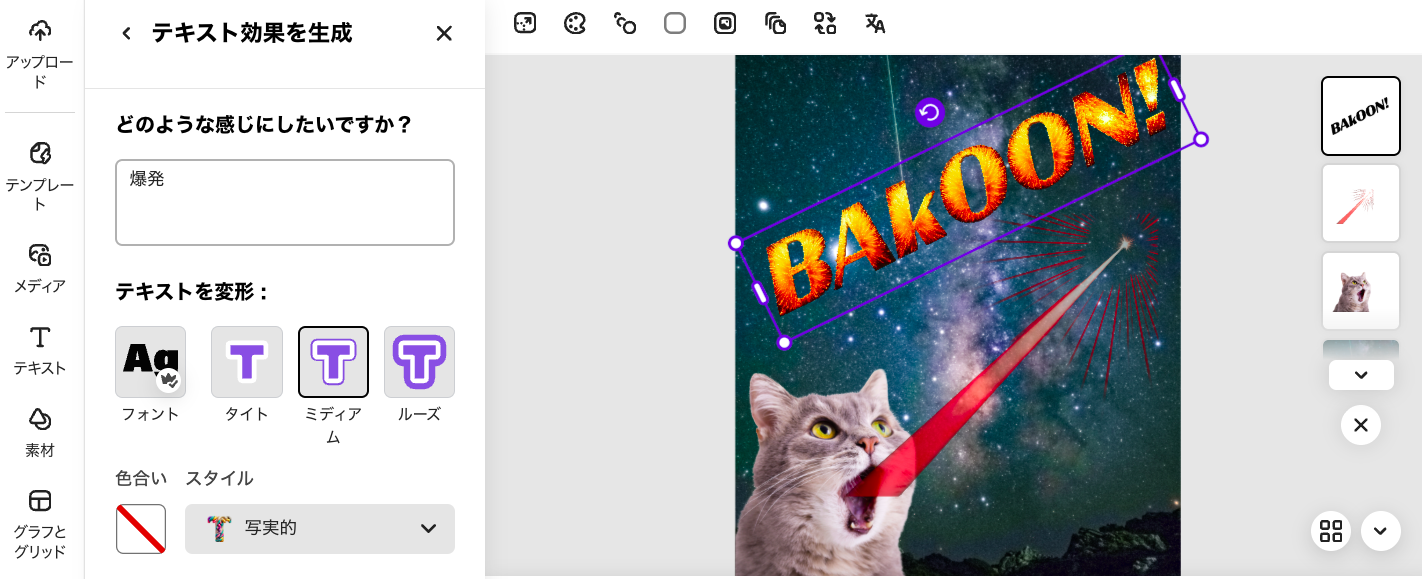1422x579 pixels.
Task: Open the テンプレート panel
Action: [39, 172]
